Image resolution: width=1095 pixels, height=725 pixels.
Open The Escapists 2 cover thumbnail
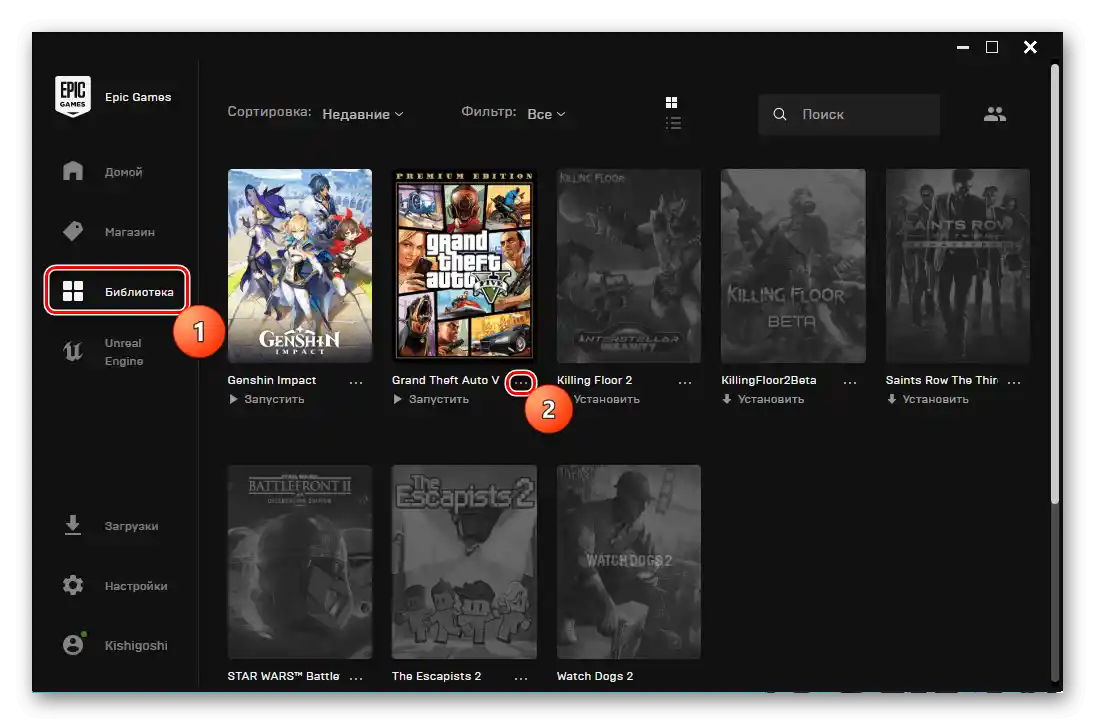(464, 562)
